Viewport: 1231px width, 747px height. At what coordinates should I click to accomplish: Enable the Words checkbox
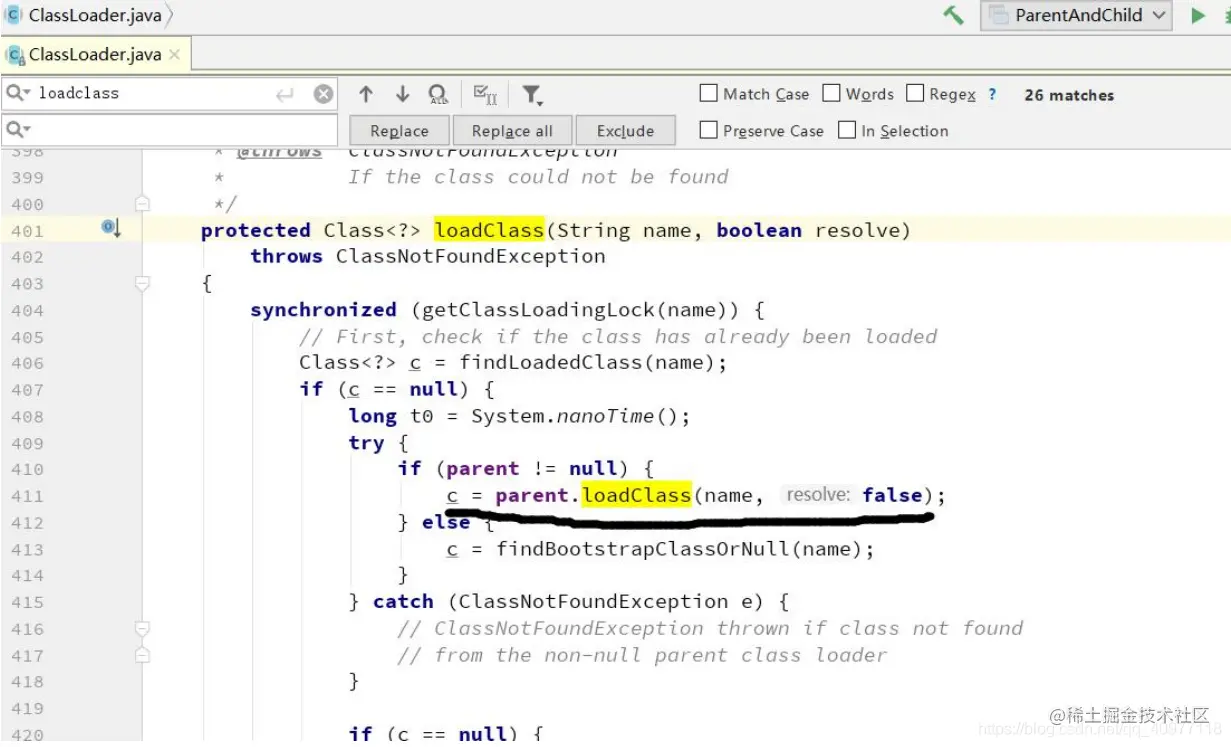pos(831,93)
